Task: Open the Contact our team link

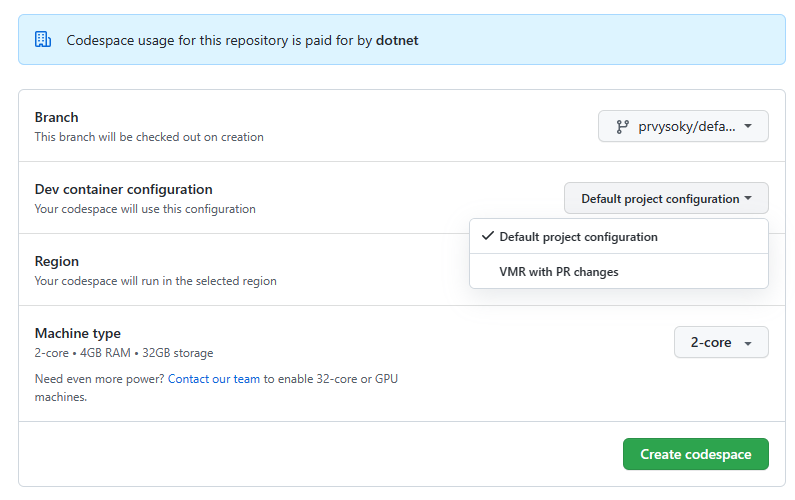Action: [213, 379]
